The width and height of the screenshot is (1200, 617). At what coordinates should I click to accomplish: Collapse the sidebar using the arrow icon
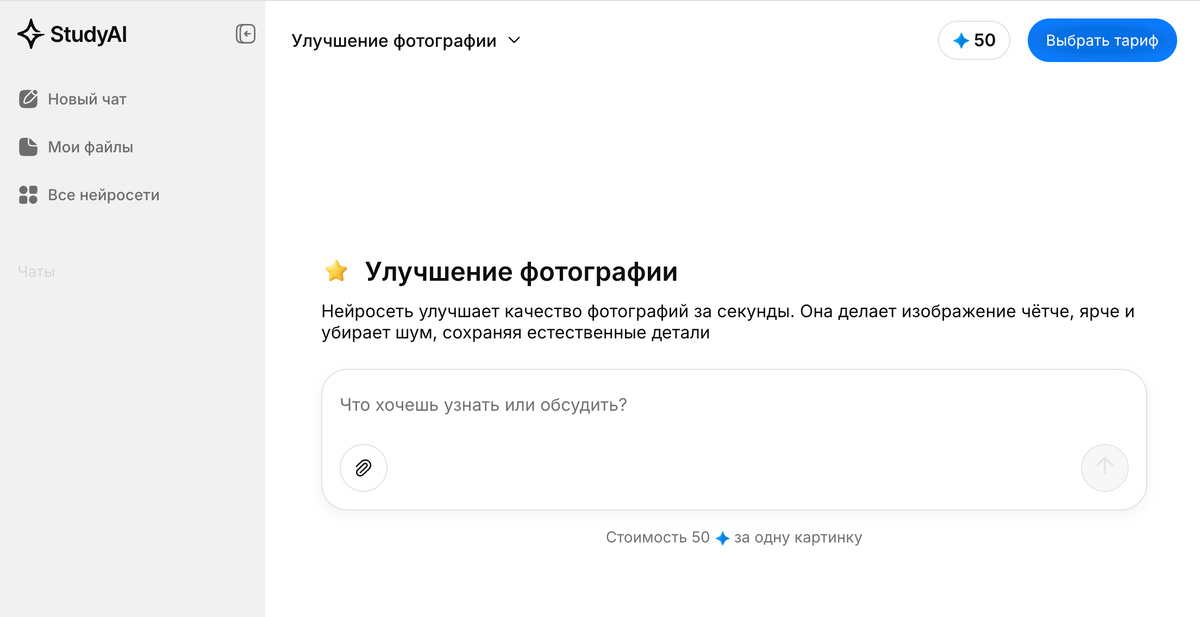(245, 33)
